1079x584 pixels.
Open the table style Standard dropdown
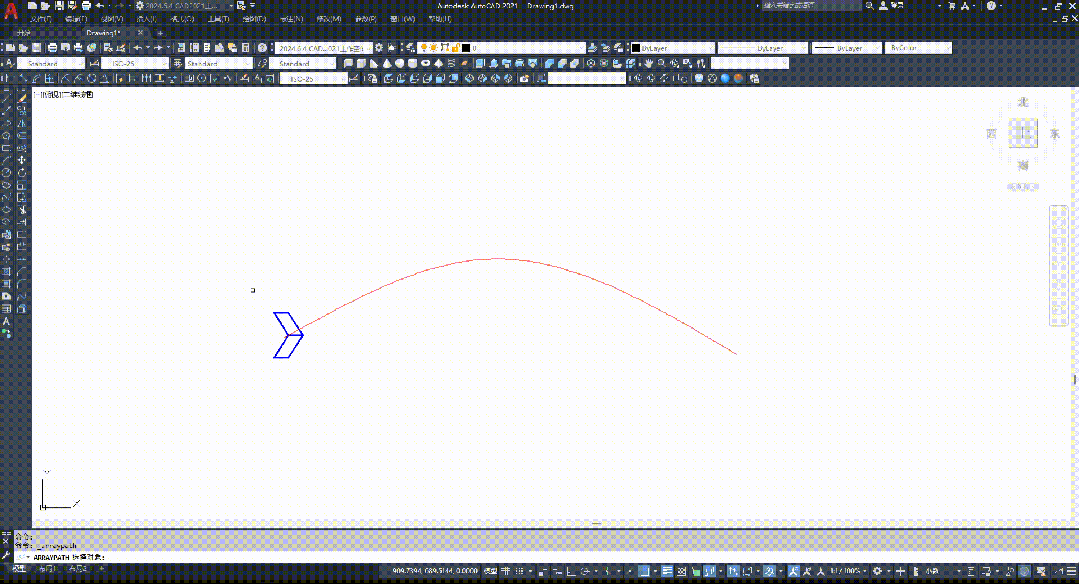pos(218,63)
